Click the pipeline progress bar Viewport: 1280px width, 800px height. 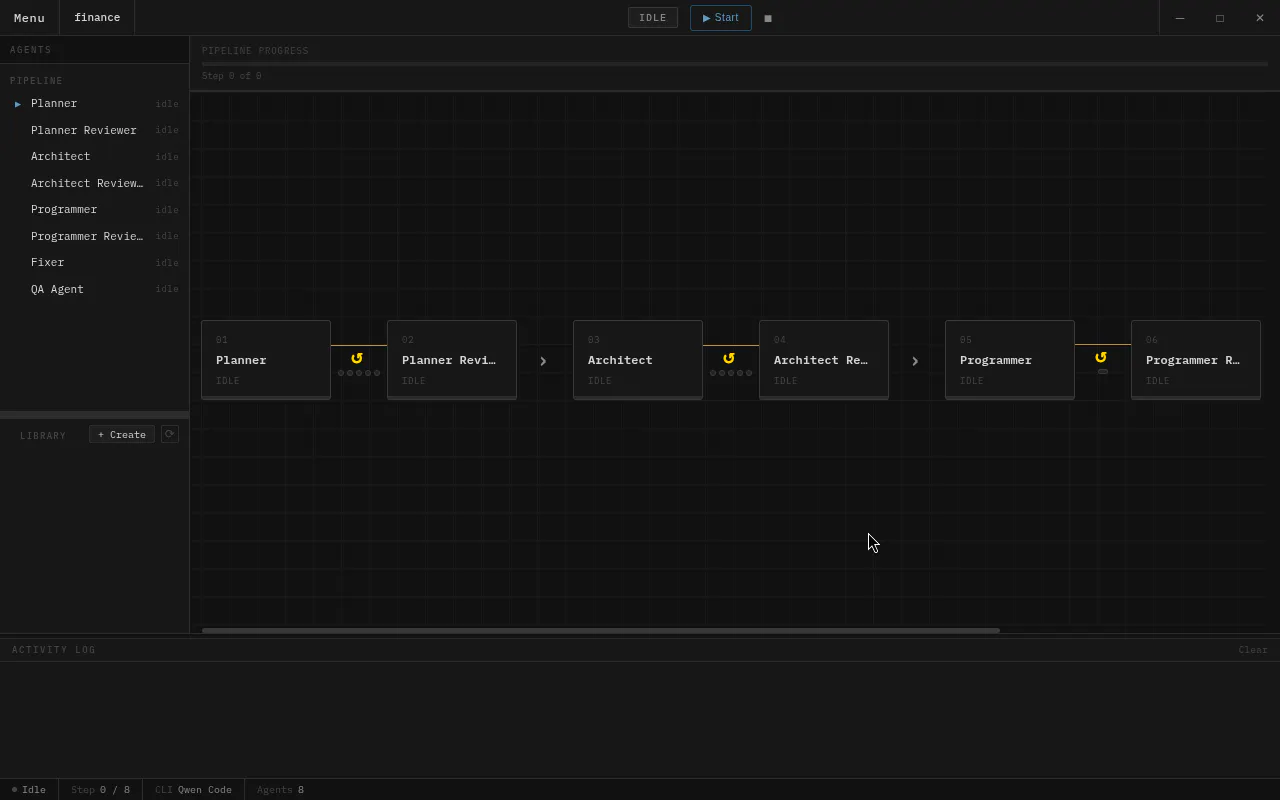(x=735, y=64)
